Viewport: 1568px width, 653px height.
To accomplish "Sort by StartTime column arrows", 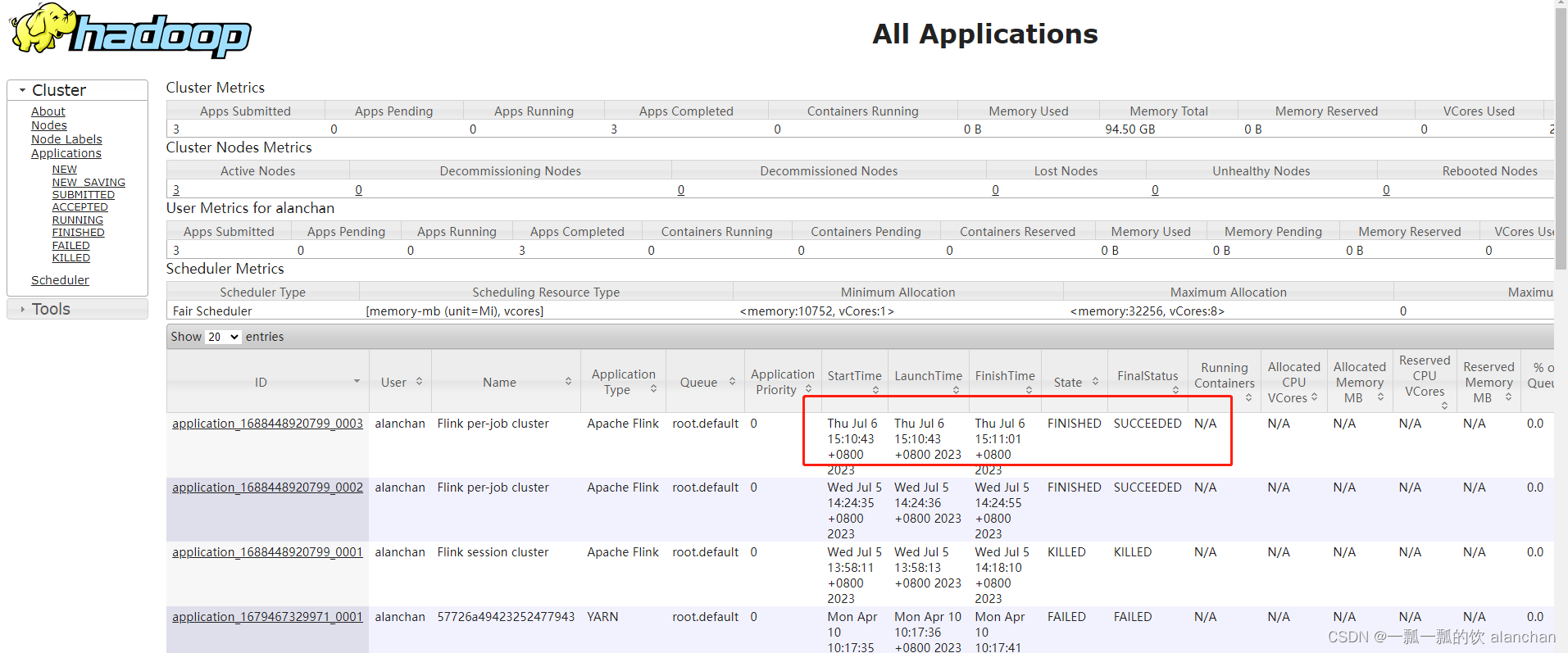I will pos(875,390).
